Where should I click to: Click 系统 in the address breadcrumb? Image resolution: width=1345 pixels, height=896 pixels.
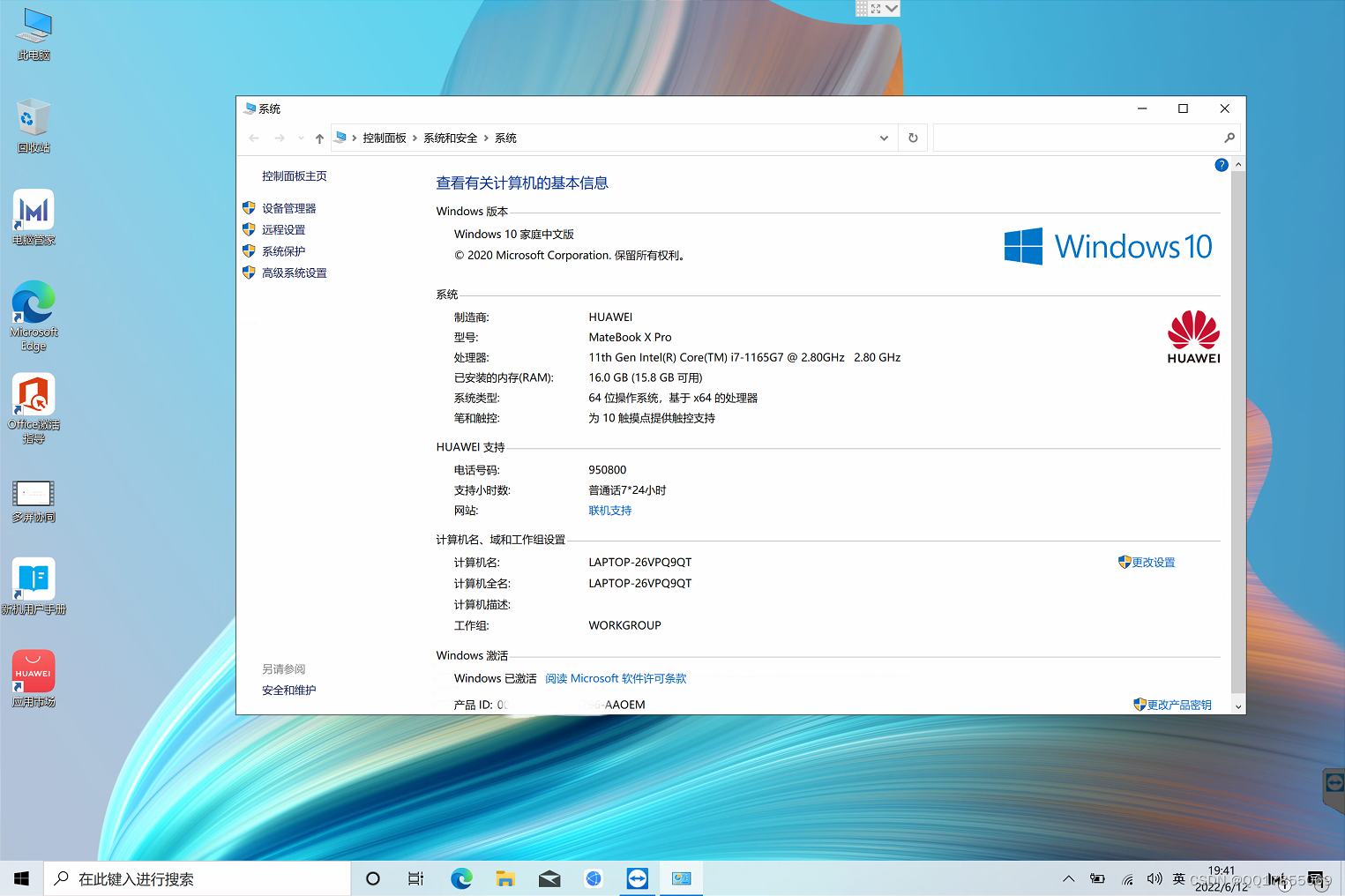point(505,138)
